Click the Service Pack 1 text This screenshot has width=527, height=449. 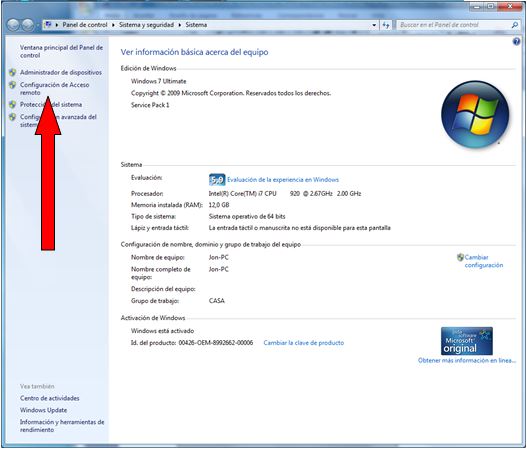pos(150,105)
